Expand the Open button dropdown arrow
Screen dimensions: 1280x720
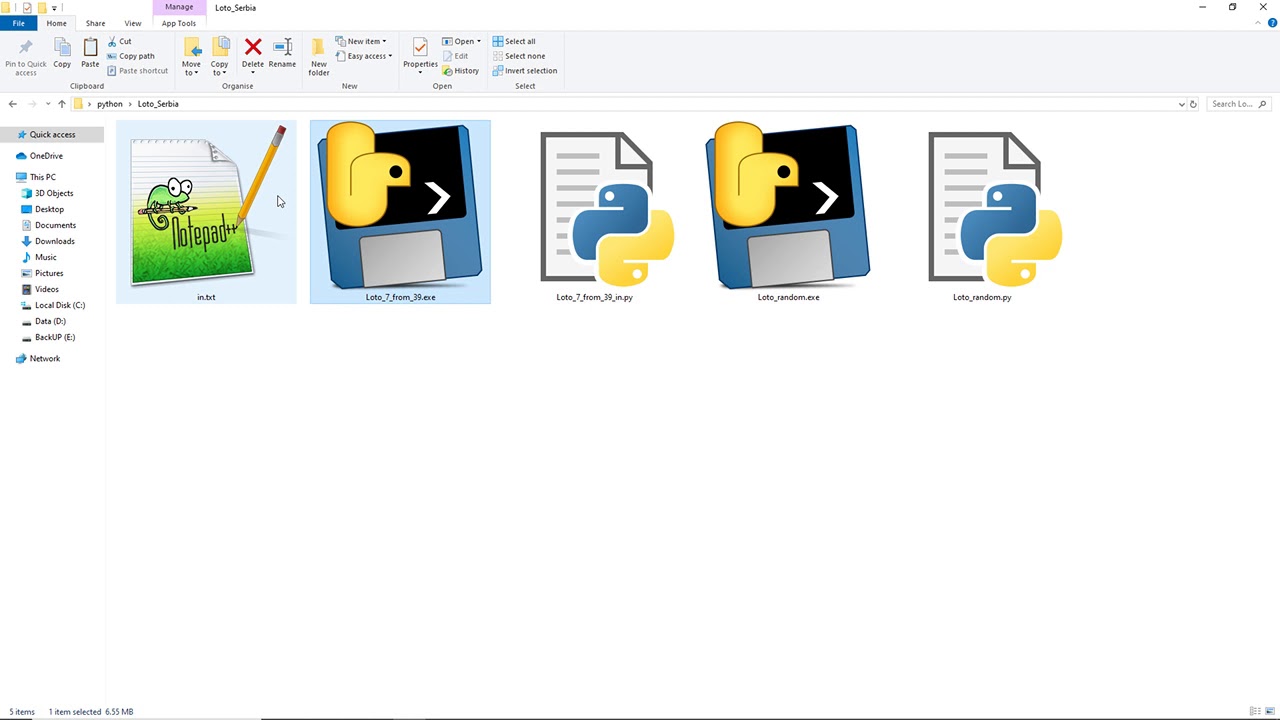[x=479, y=41]
